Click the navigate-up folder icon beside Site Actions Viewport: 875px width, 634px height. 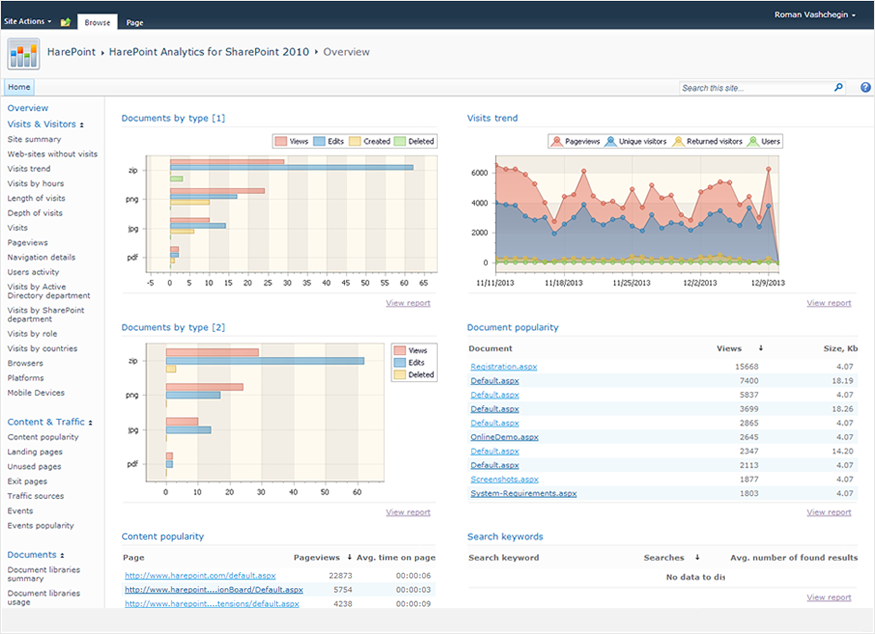66,22
